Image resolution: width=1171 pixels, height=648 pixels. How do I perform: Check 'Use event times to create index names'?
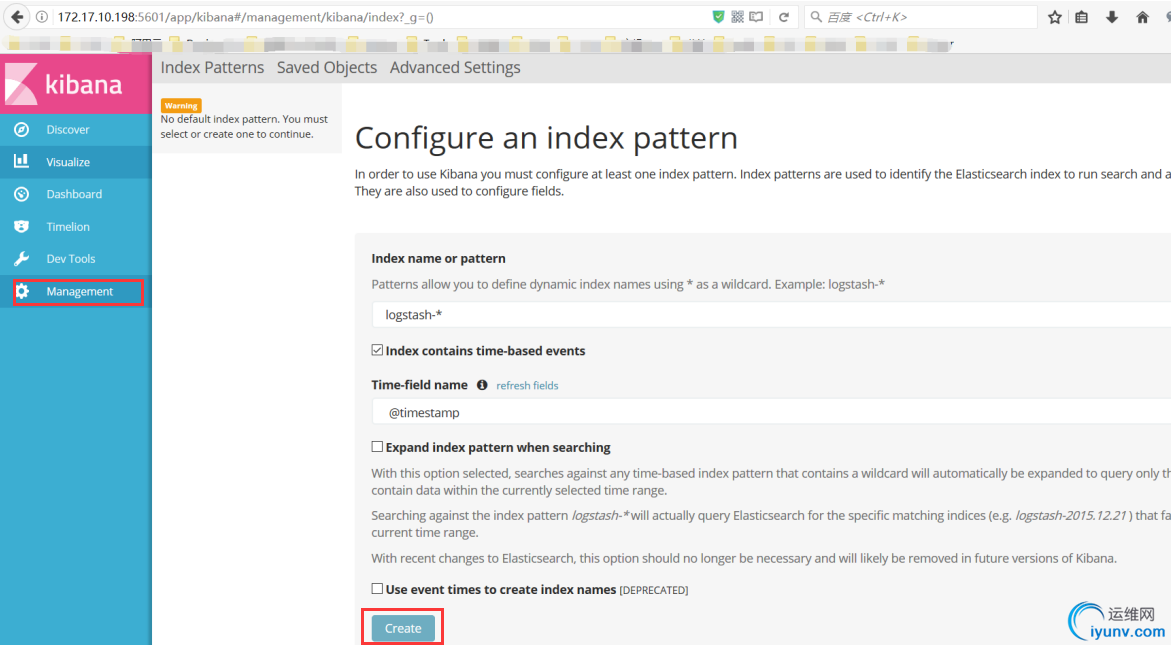pos(377,588)
